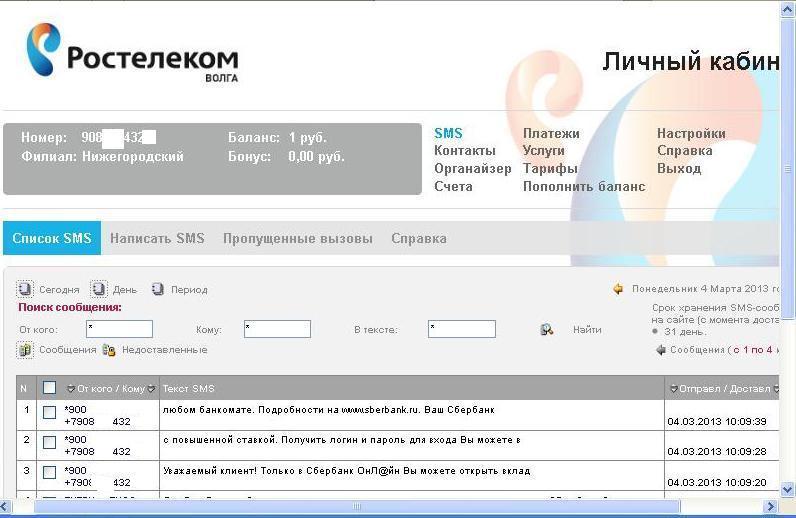The width and height of the screenshot is (796, 518).
Task: Click the Недоставленные messages icon
Action: (109, 350)
